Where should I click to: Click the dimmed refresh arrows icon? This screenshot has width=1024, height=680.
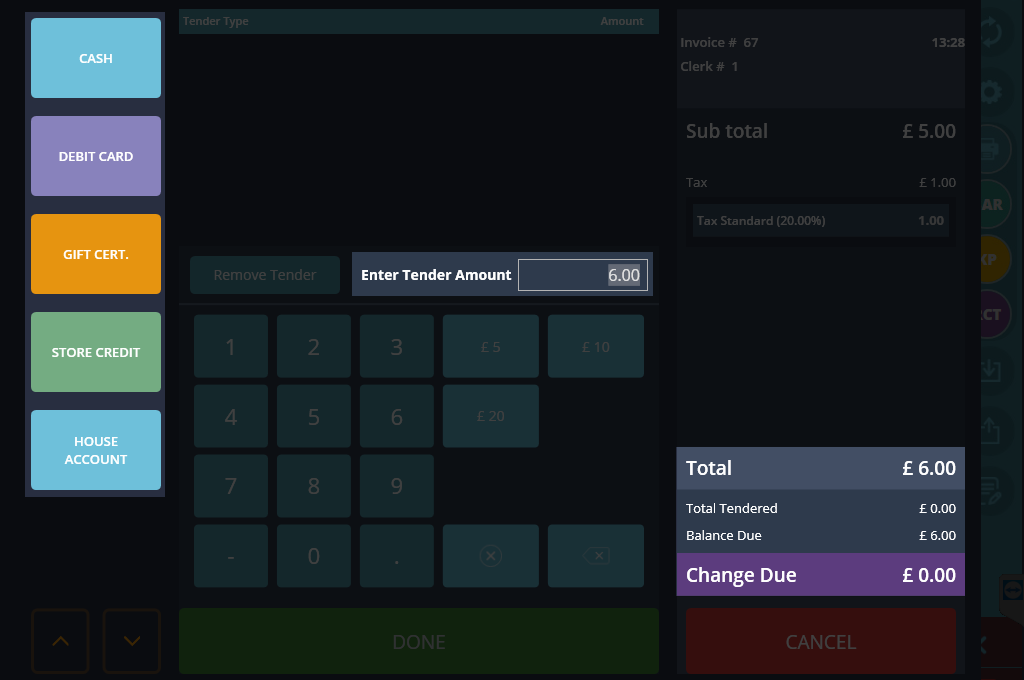pyautogui.click(x=991, y=32)
